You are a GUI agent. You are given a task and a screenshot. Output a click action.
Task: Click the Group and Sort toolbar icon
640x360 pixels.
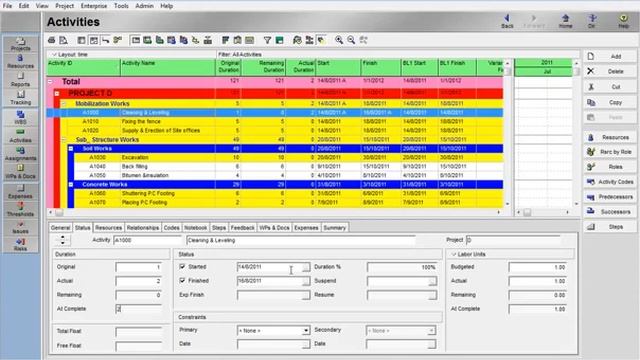[x=280, y=40]
